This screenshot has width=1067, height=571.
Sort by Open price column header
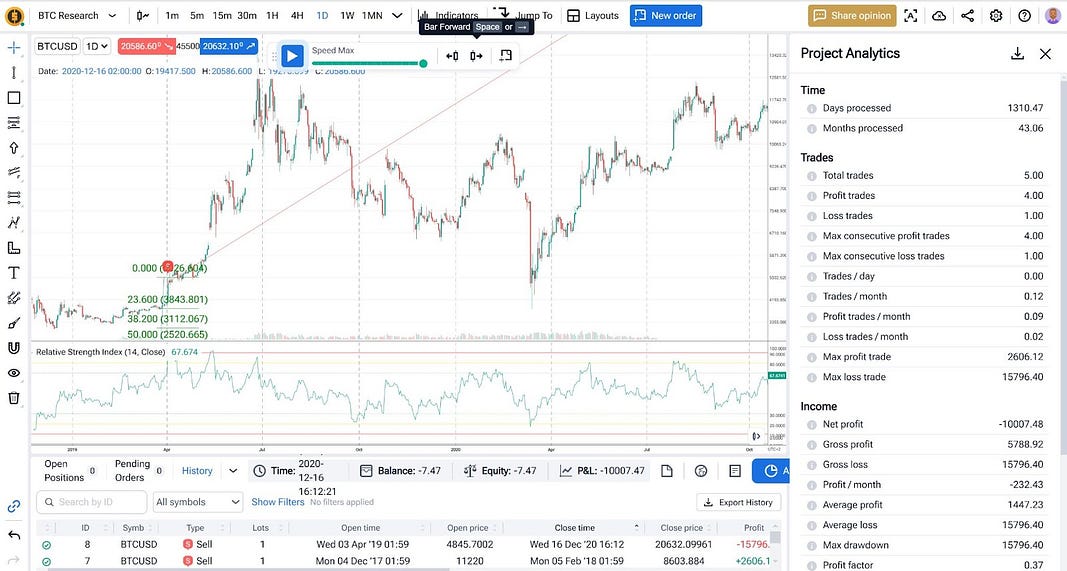(x=467, y=527)
